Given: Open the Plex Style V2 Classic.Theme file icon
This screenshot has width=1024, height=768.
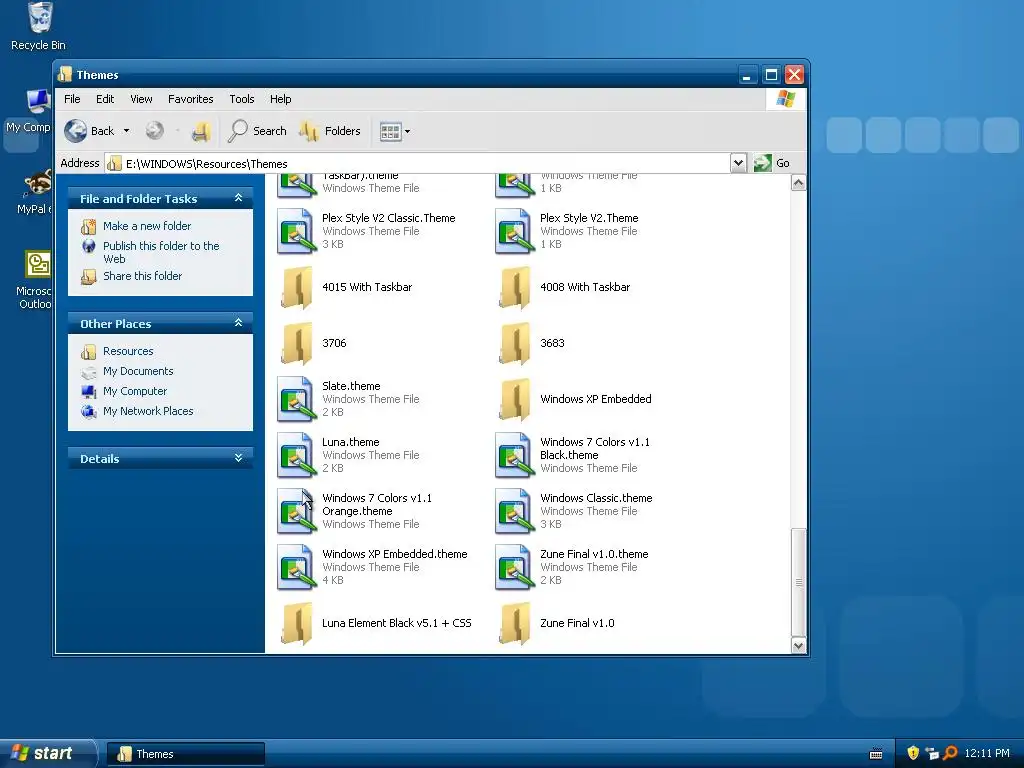Looking at the screenshot, I should coord(296,231).
